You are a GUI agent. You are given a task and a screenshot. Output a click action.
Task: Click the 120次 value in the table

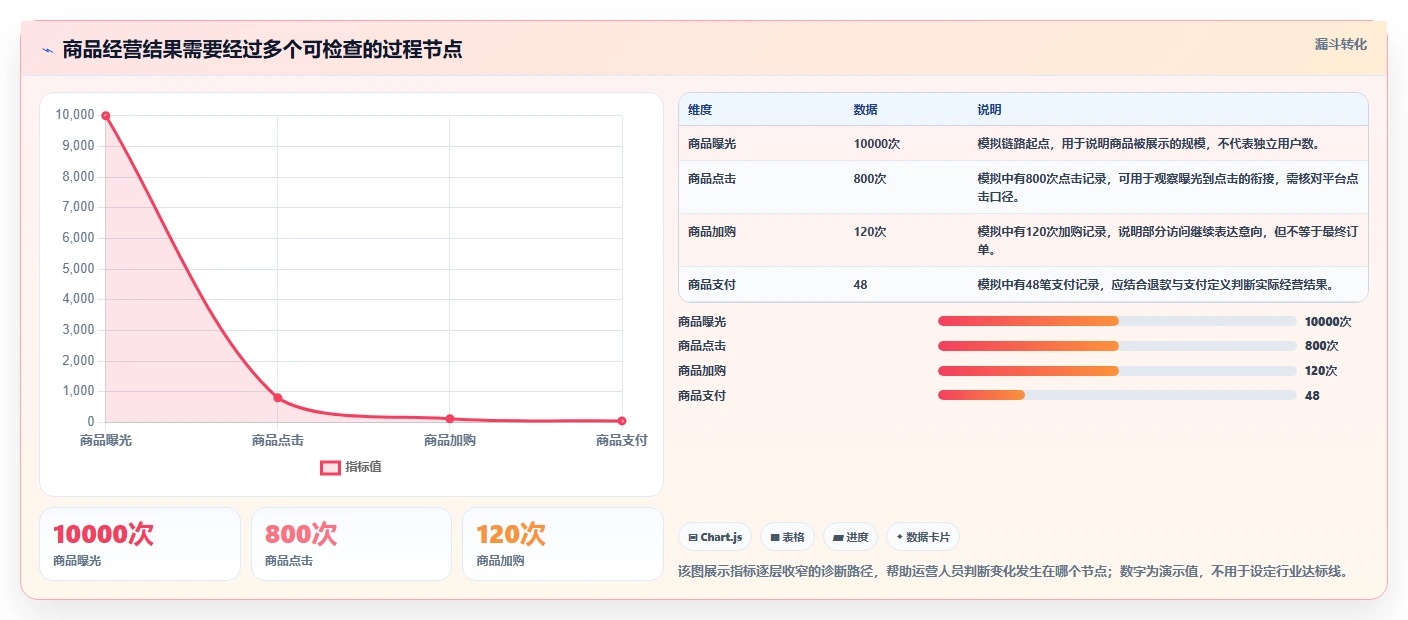pyautogui.click(x=870, y=232)
